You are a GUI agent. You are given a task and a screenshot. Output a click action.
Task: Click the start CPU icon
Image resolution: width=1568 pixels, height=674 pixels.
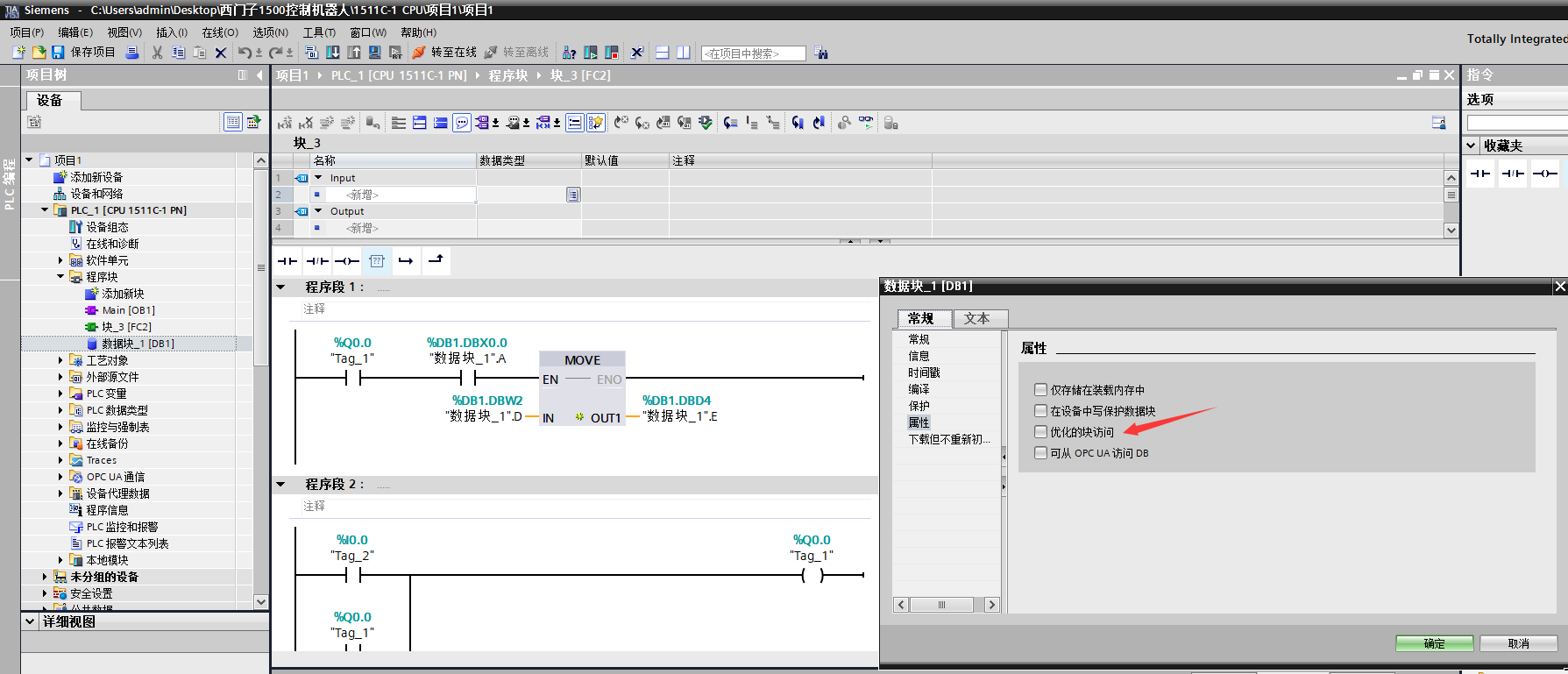pos(591,53)
